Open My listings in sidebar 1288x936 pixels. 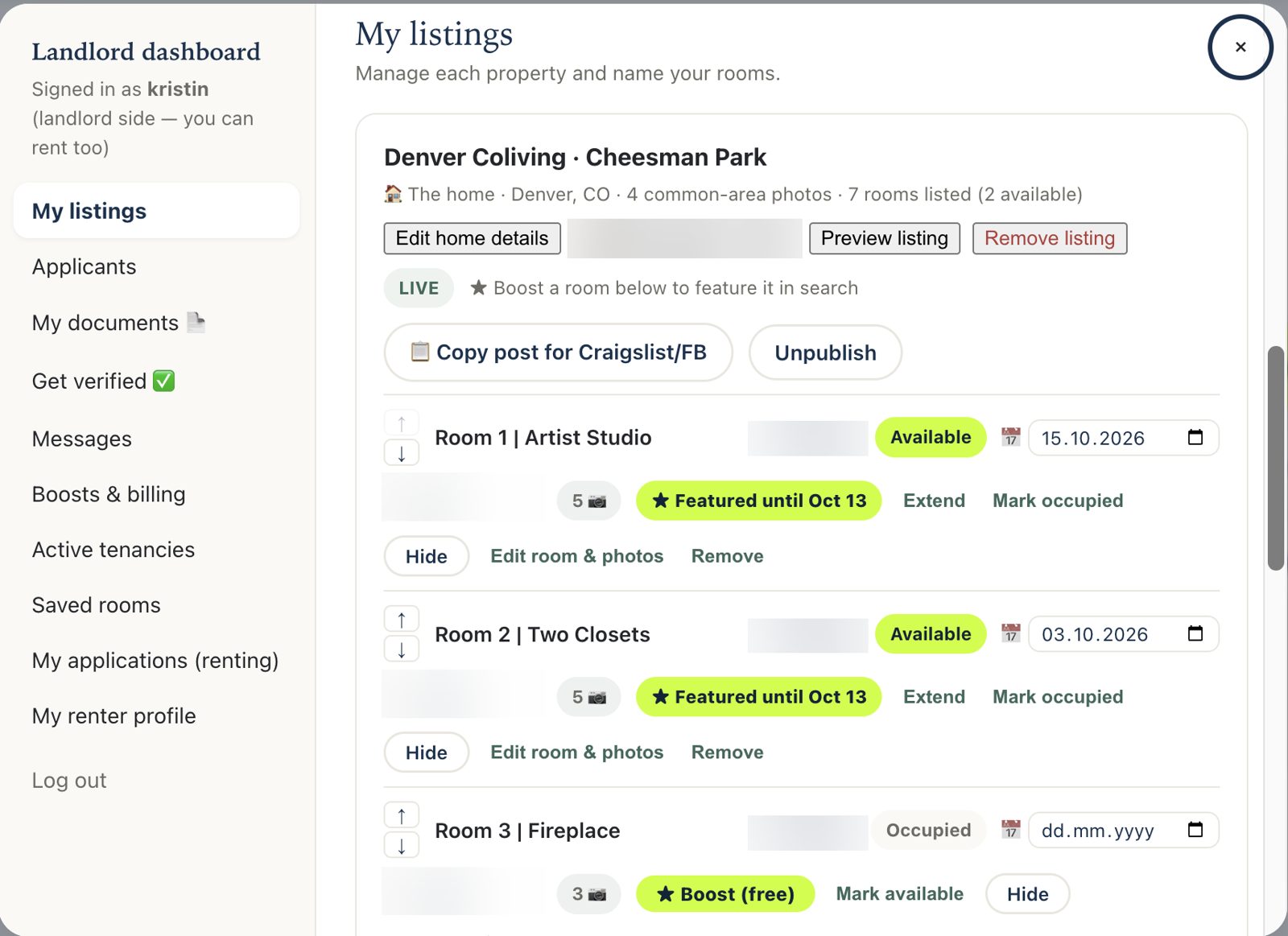click(156, 211)
